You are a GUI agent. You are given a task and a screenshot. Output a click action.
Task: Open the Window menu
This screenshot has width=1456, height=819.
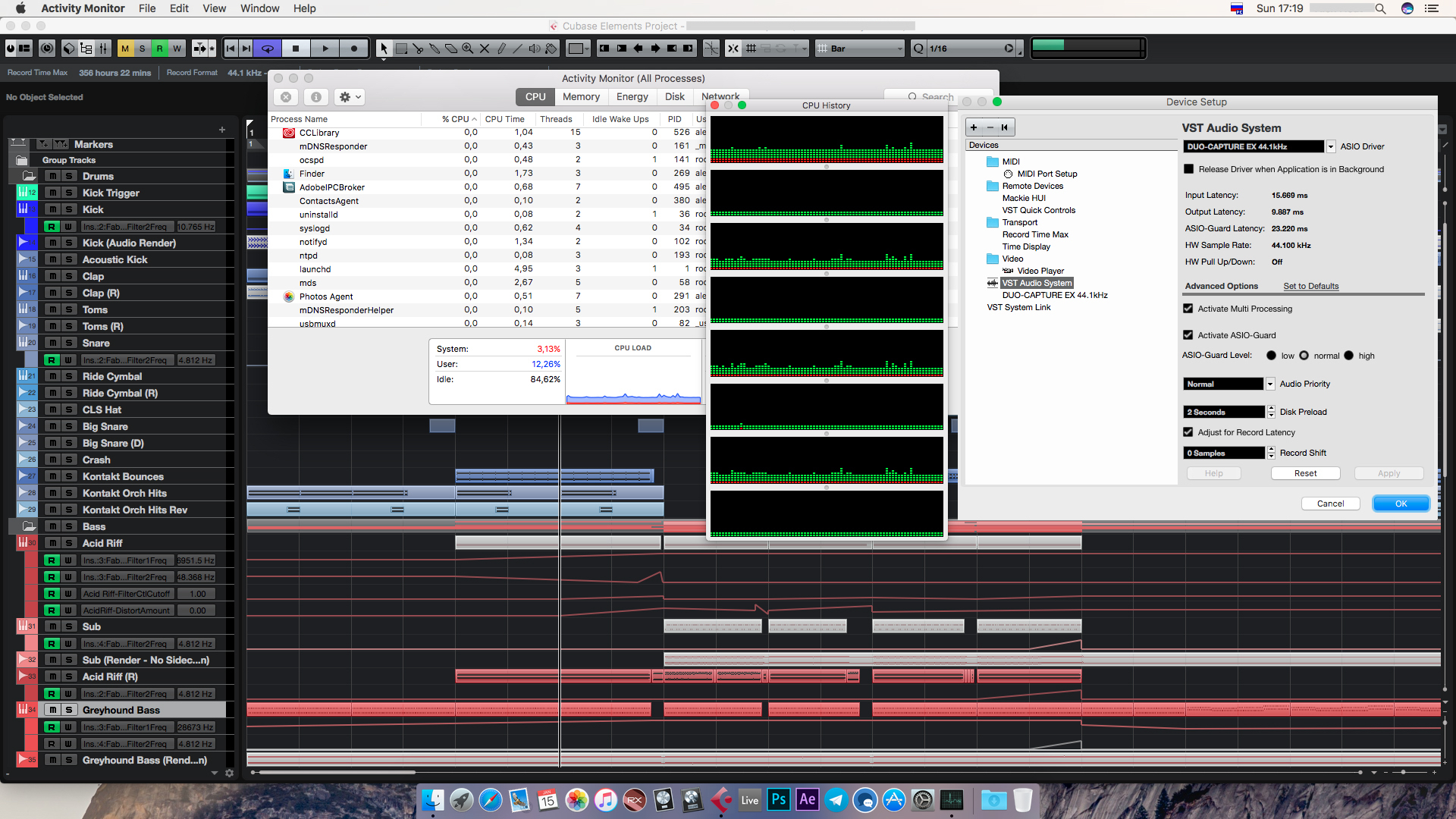tap(259, 8)
